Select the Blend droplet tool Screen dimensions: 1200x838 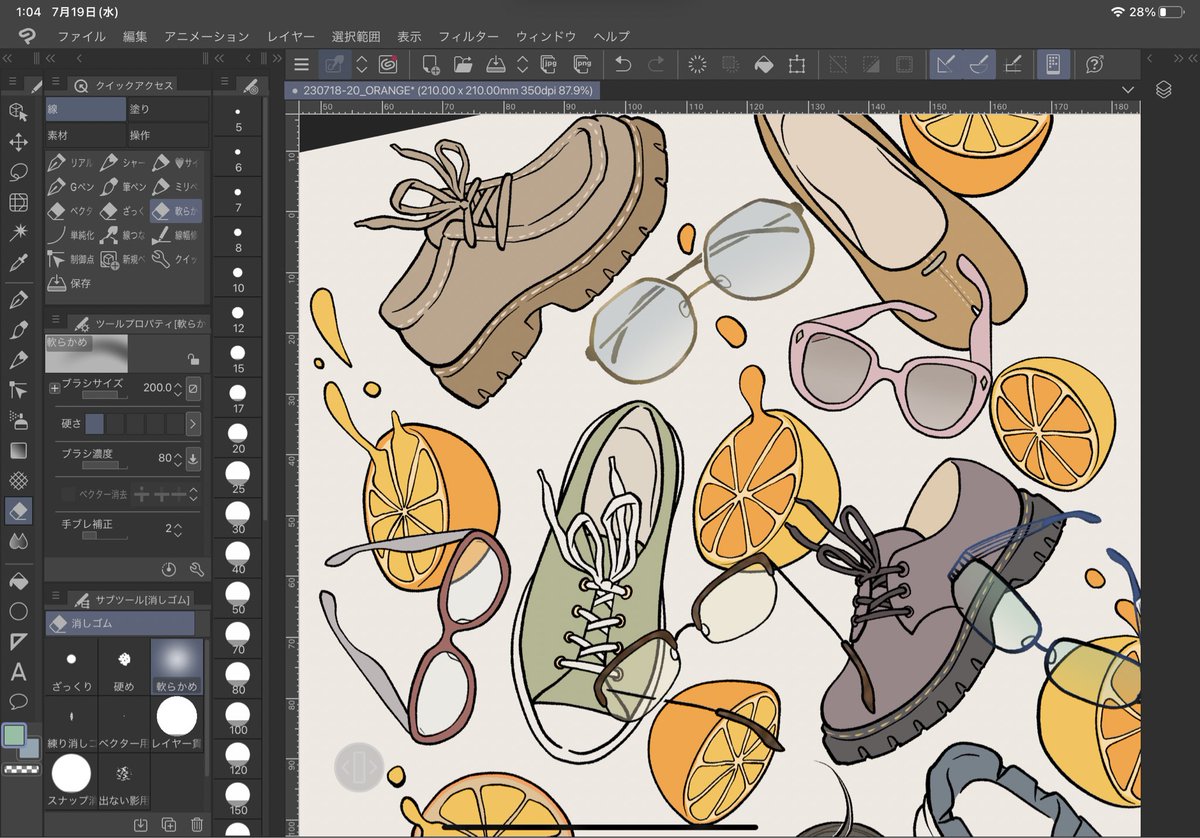tap(18, 541)
